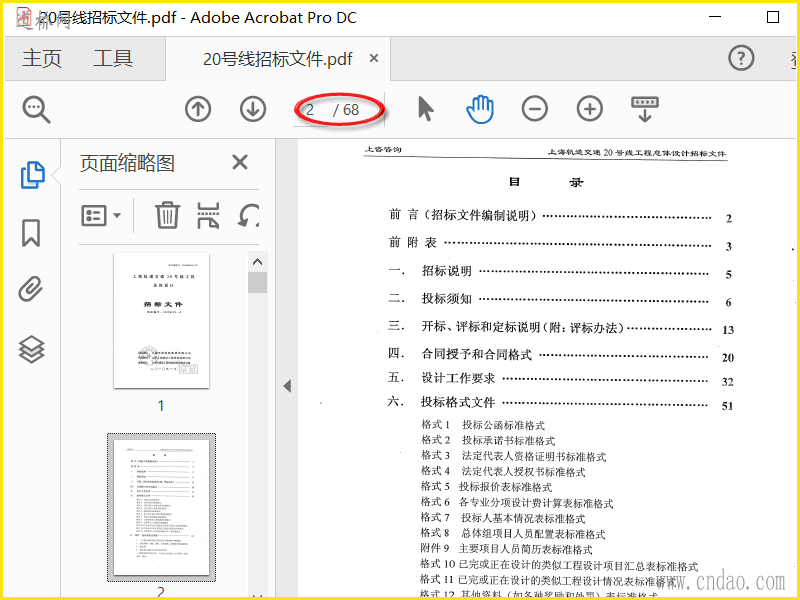Click the 四. 合同授予和合同格式 entry
The image size is (800, 600).
coord(561,355)
